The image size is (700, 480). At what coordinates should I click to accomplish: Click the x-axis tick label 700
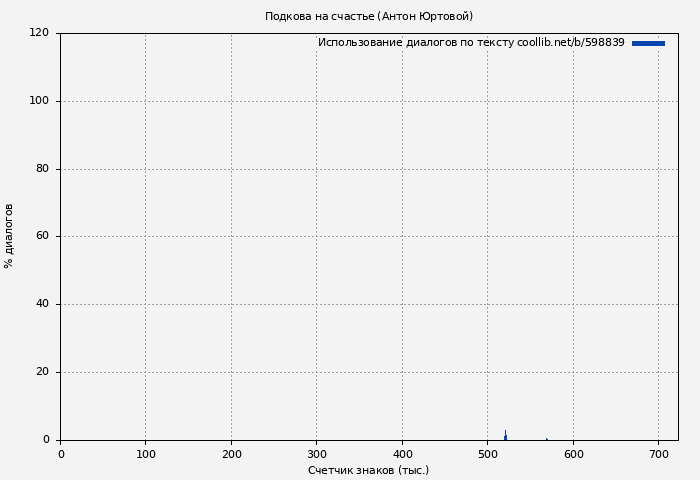click(658, 454)
